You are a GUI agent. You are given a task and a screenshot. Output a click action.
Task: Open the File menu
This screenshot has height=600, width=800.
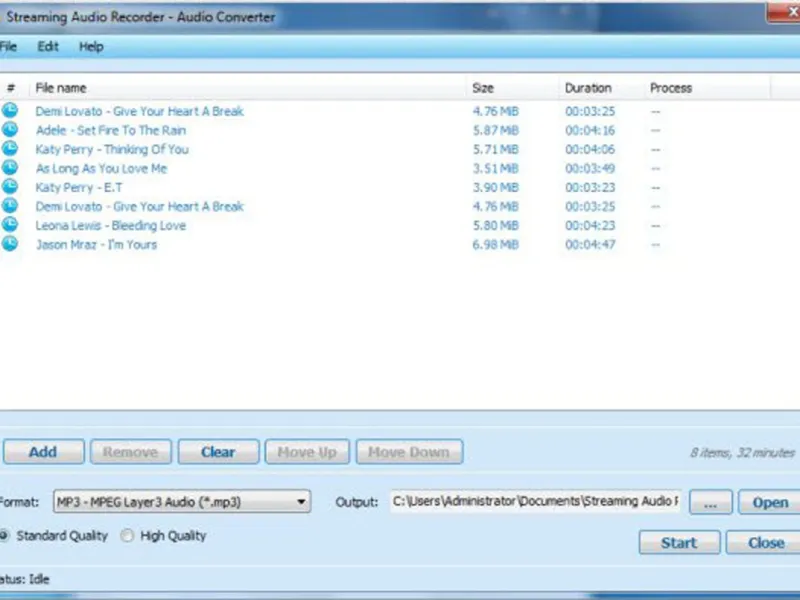point(8,47)
